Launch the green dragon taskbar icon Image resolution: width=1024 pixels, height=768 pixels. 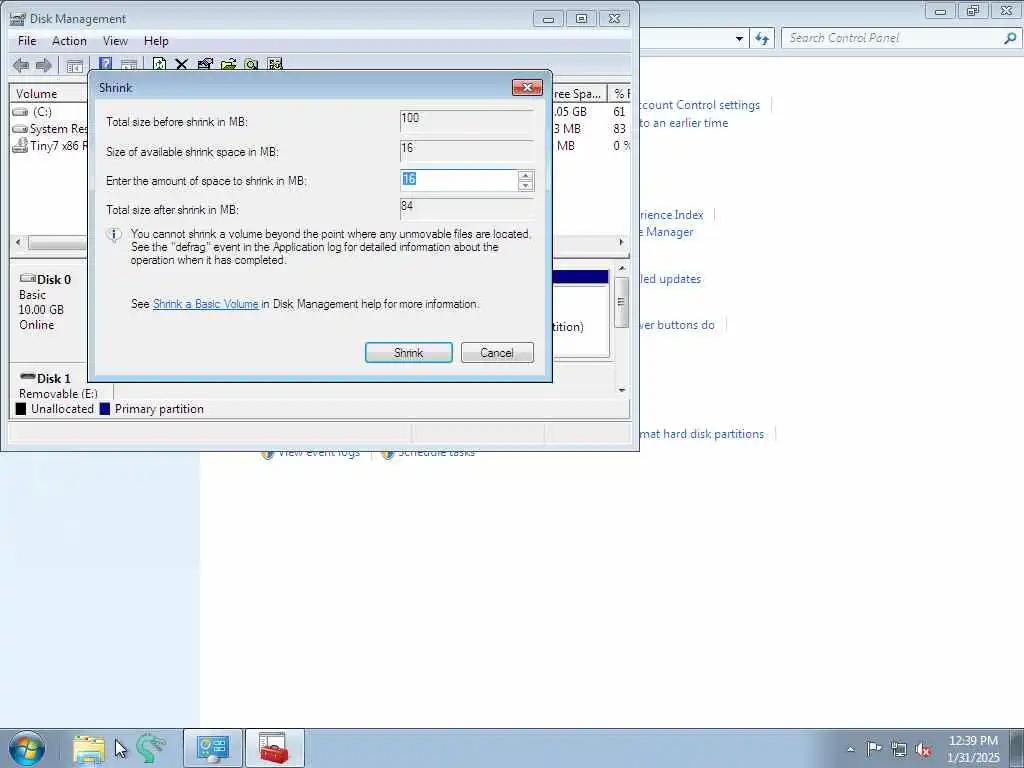tap(151, 748)
